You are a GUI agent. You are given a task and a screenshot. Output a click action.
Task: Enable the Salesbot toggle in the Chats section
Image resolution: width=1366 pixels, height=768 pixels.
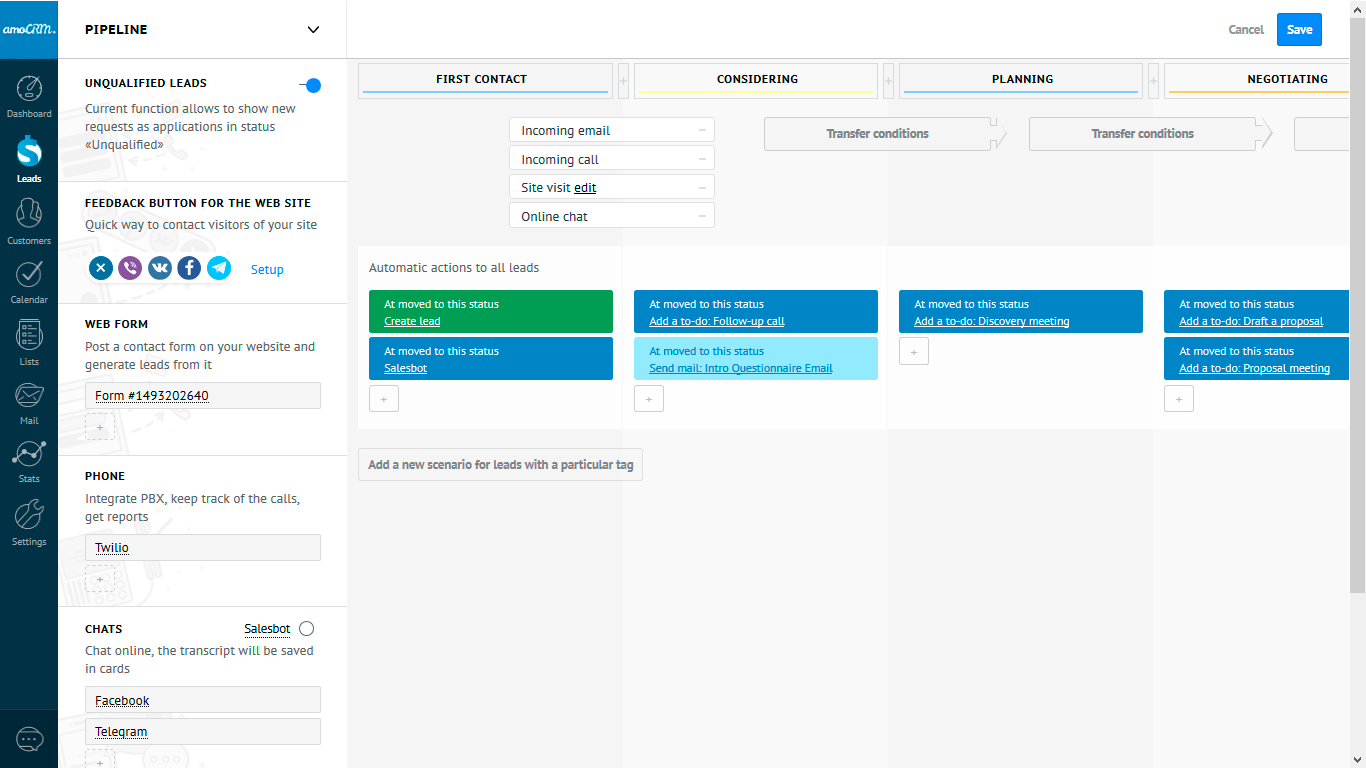pos(306,628)
